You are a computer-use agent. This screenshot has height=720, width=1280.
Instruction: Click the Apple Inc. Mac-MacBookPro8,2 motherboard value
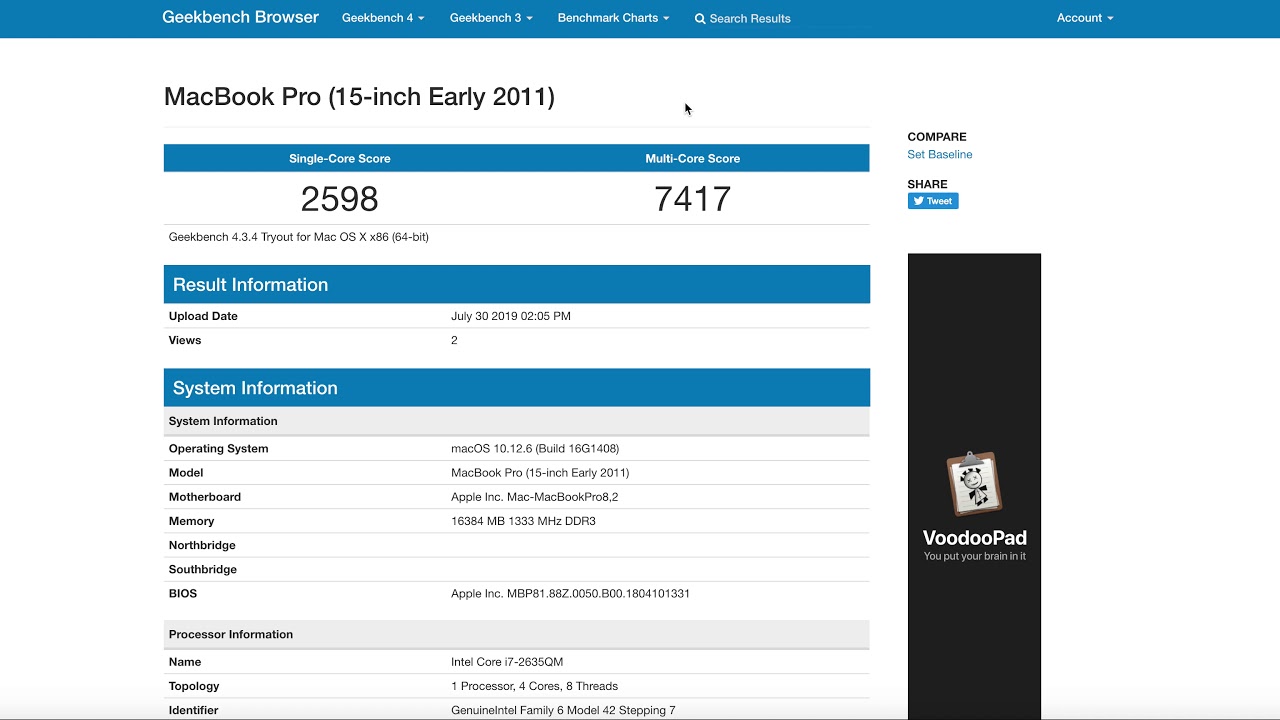tap(535, 497)
